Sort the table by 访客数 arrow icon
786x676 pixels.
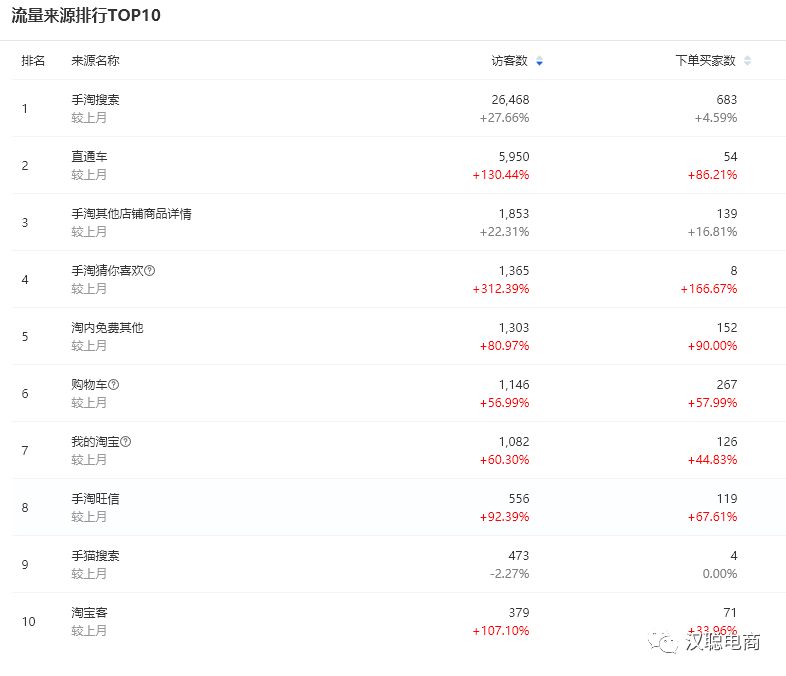540,62
